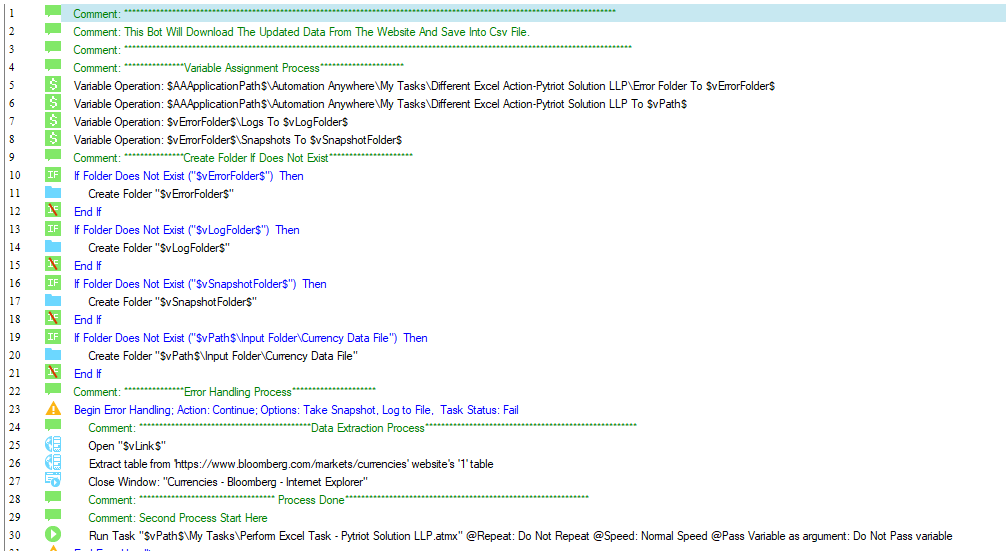Select 'Create Folder If Does Not Exist' comment
The width and height of the screenshot is (1006, 551).
pos(243,158)
